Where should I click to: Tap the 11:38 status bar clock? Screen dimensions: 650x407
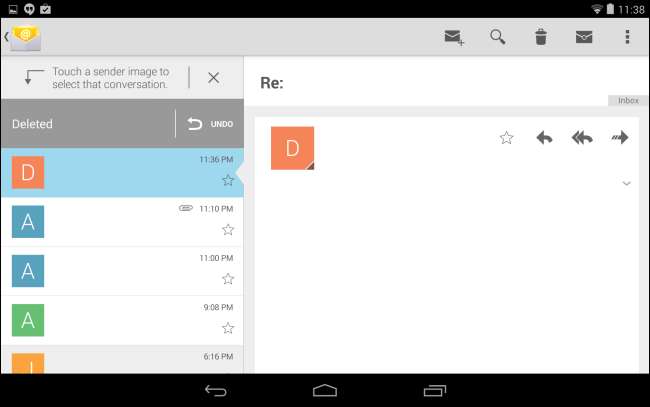631,9
